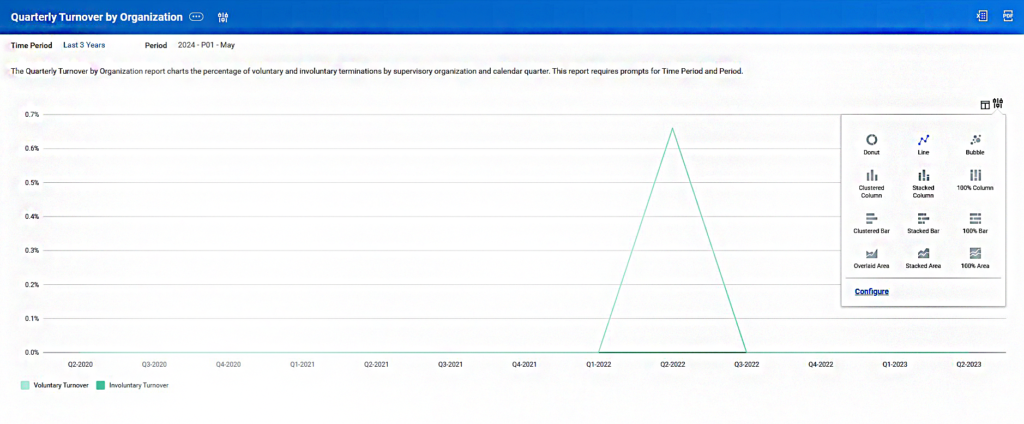Screen dimensions: 1024x424
Task: Click the Q2-2023 axis label
Action: point(968,364)
